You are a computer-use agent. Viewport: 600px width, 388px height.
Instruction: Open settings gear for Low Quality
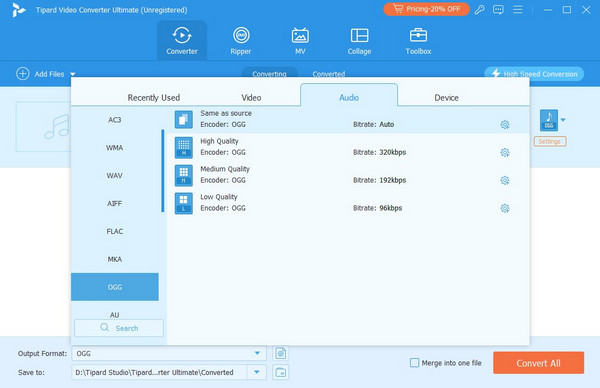(x=505, y=209)
